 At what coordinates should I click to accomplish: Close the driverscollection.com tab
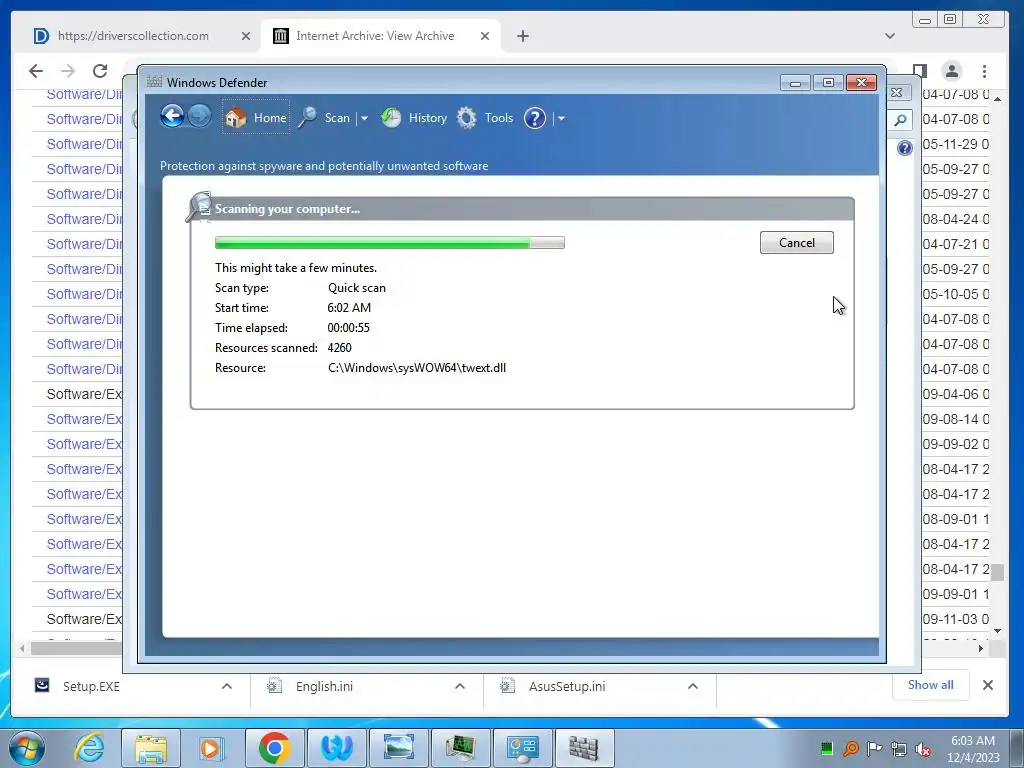pyautogui.click(x=246, y=36)
